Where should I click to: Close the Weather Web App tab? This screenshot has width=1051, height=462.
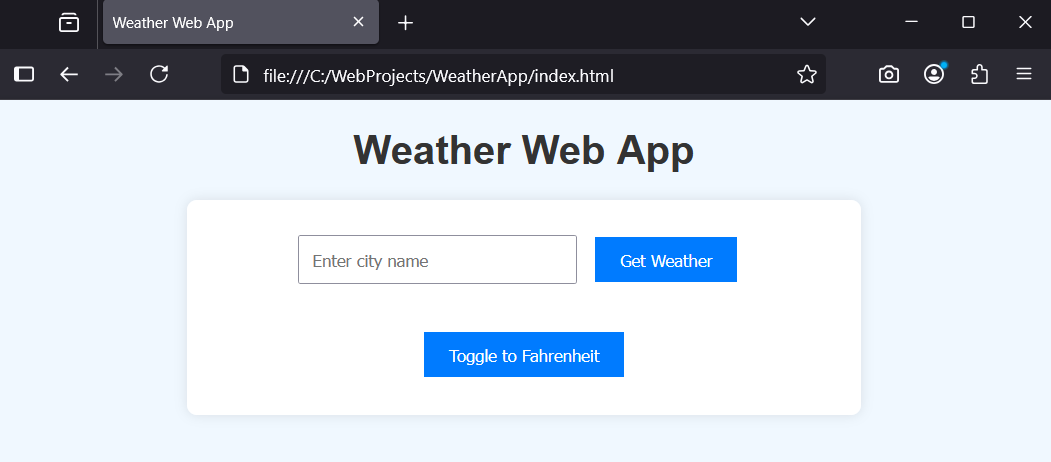pos(358,22)
